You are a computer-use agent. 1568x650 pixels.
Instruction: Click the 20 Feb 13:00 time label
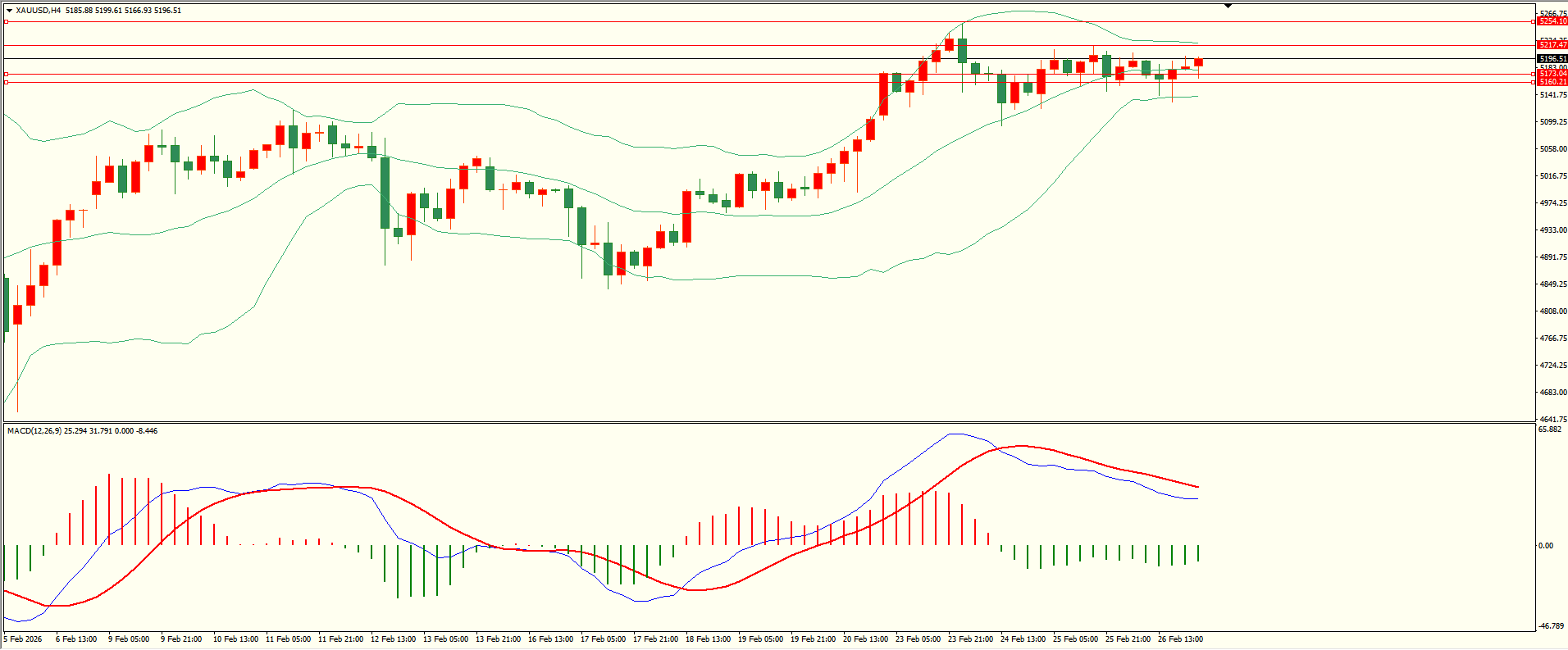(x=865, y=639)
